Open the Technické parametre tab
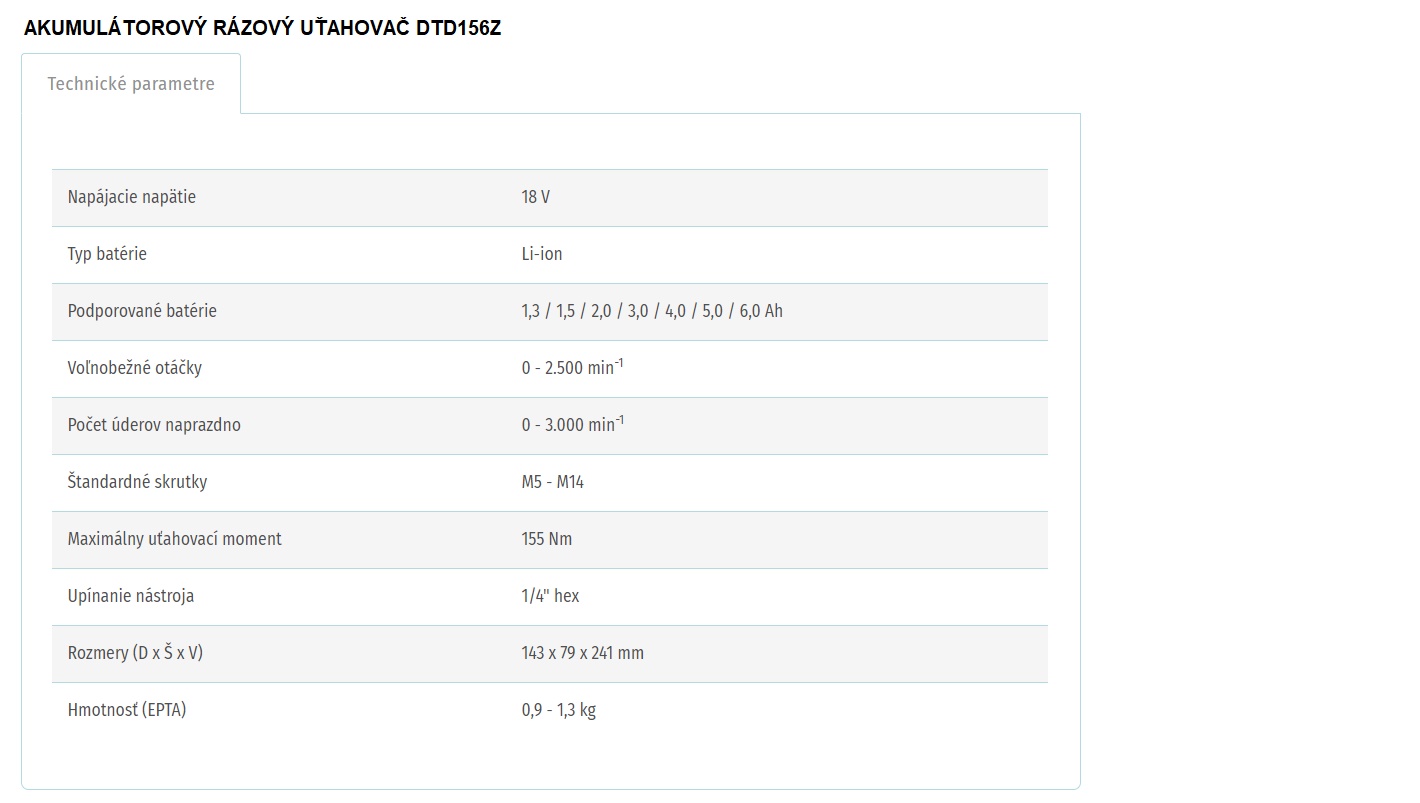Viewport: 1420px width, 803px height. click(131, 84)
